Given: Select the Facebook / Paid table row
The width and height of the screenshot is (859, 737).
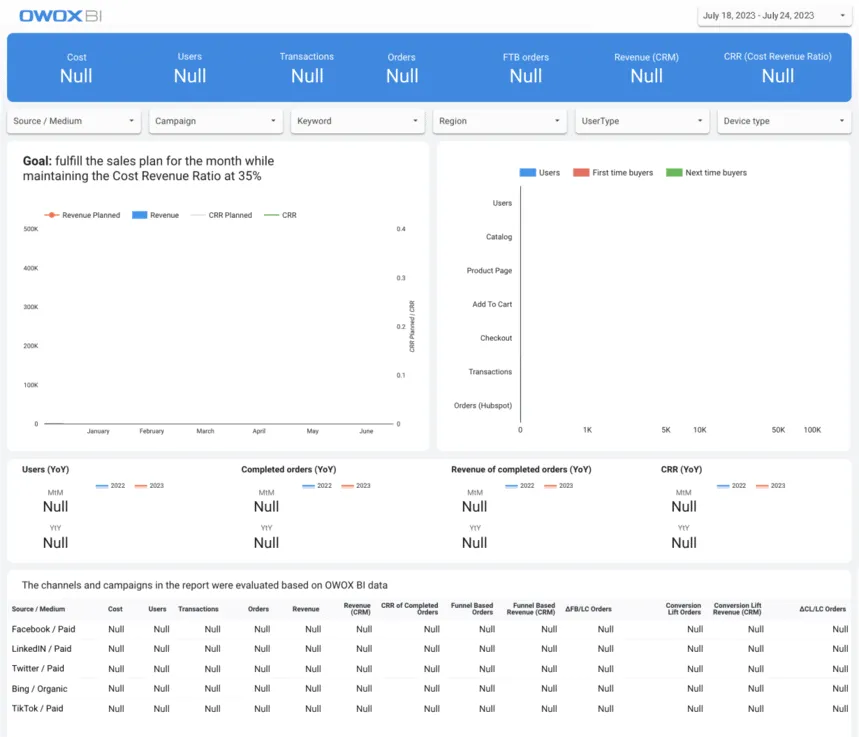Looking at the screenshot, I should (42, 629).
